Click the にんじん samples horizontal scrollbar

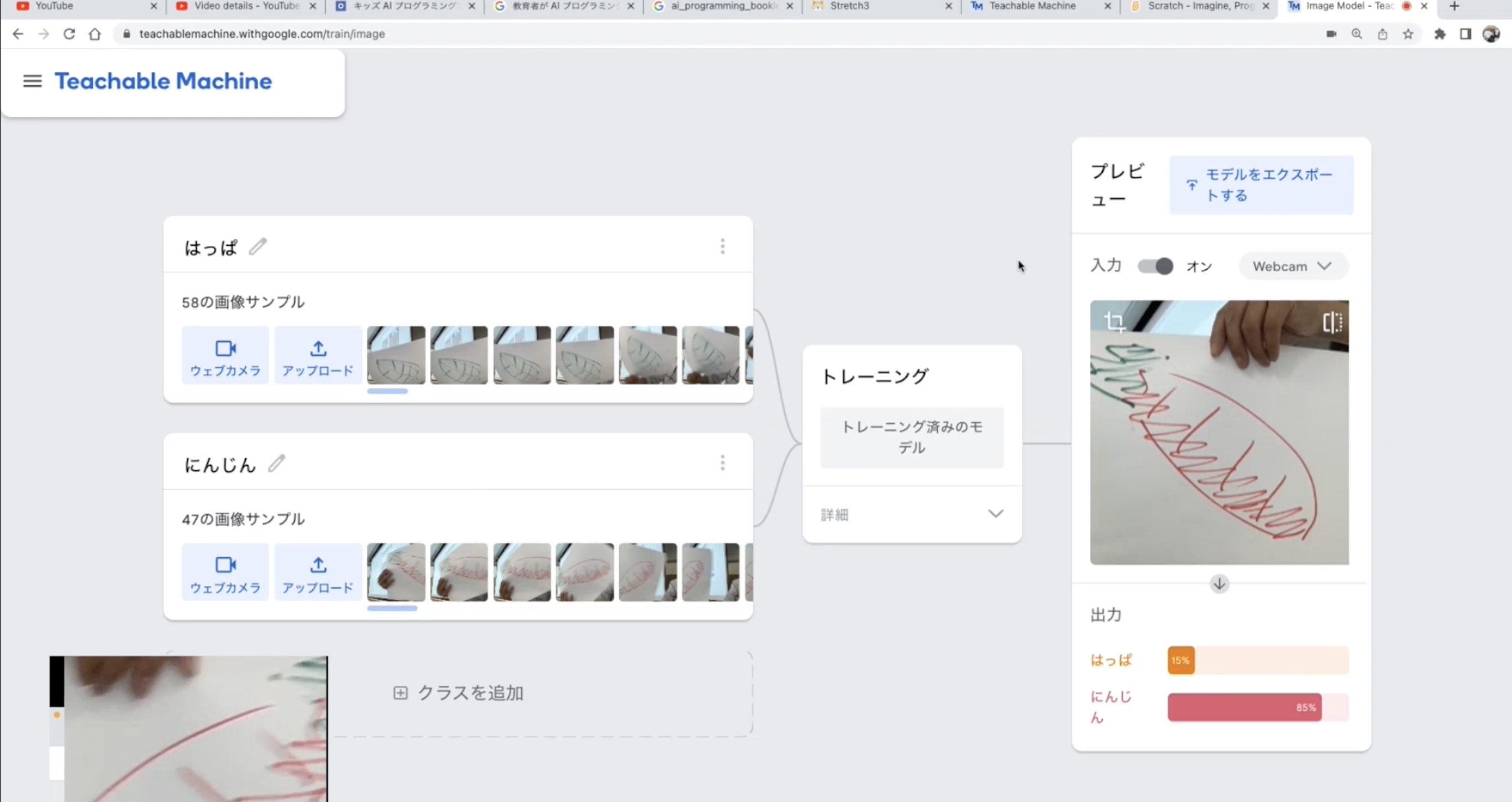[x=392, y=608]
